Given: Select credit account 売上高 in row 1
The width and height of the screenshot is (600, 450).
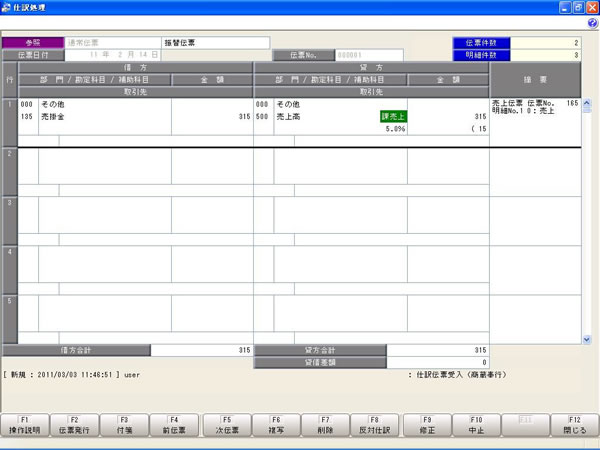Looking at the screenshot, I should pos(288,117).
